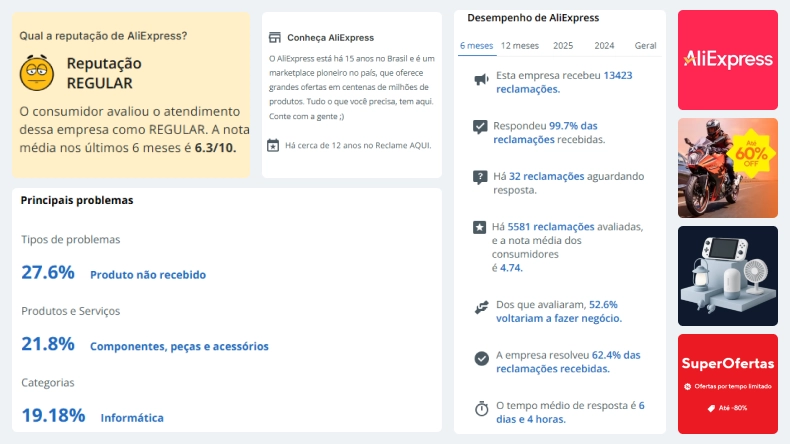790x444 pixels.
Task: Switch to the 6 meses tab
Action: 477,45
